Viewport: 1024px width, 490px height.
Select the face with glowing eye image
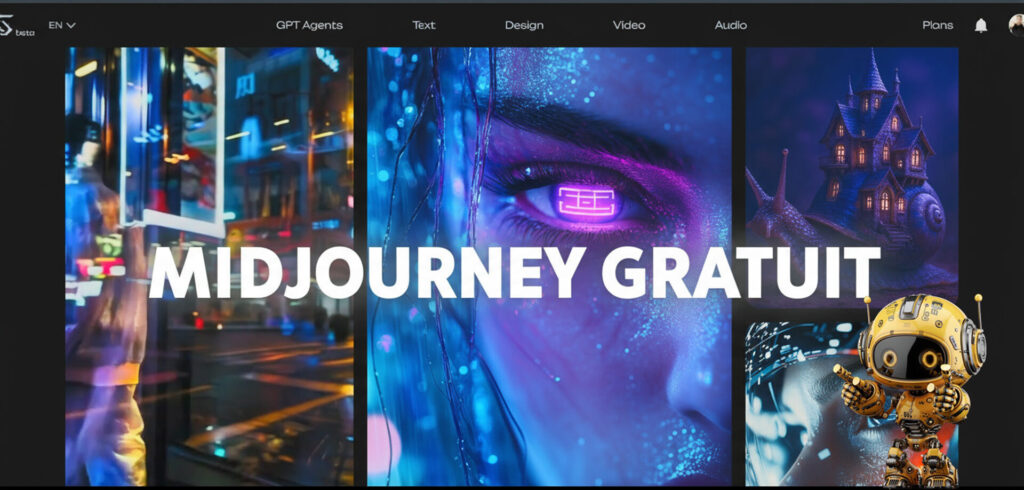click(548, 380)
